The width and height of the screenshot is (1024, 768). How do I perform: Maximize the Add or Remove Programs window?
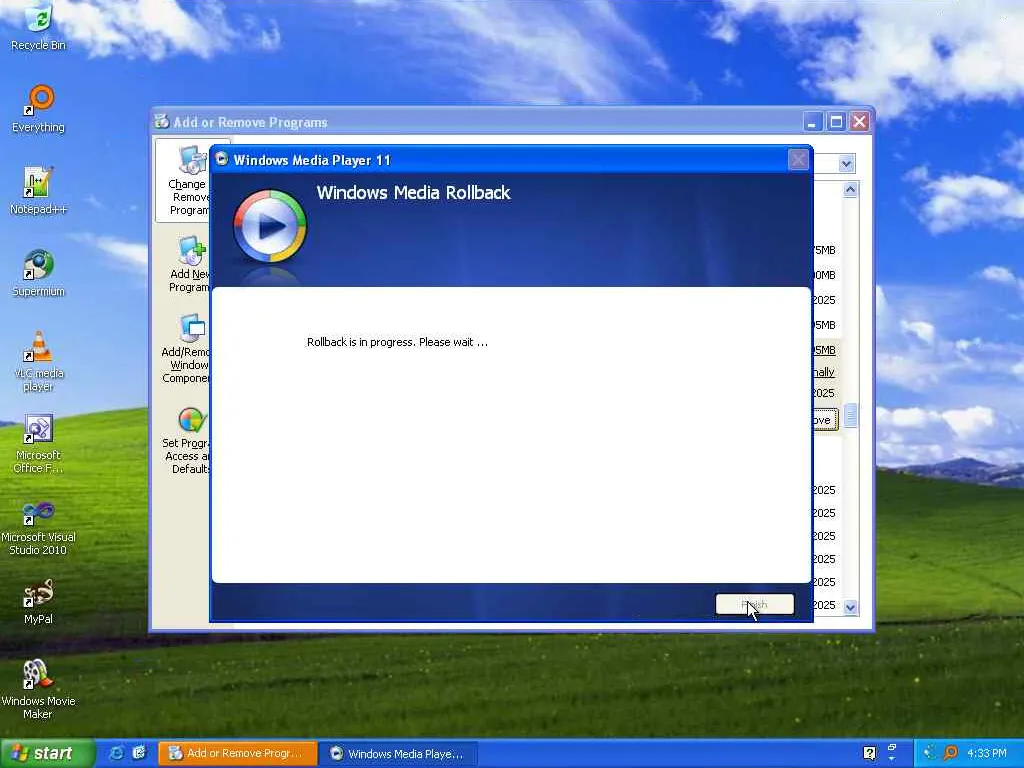coord(836,121)
